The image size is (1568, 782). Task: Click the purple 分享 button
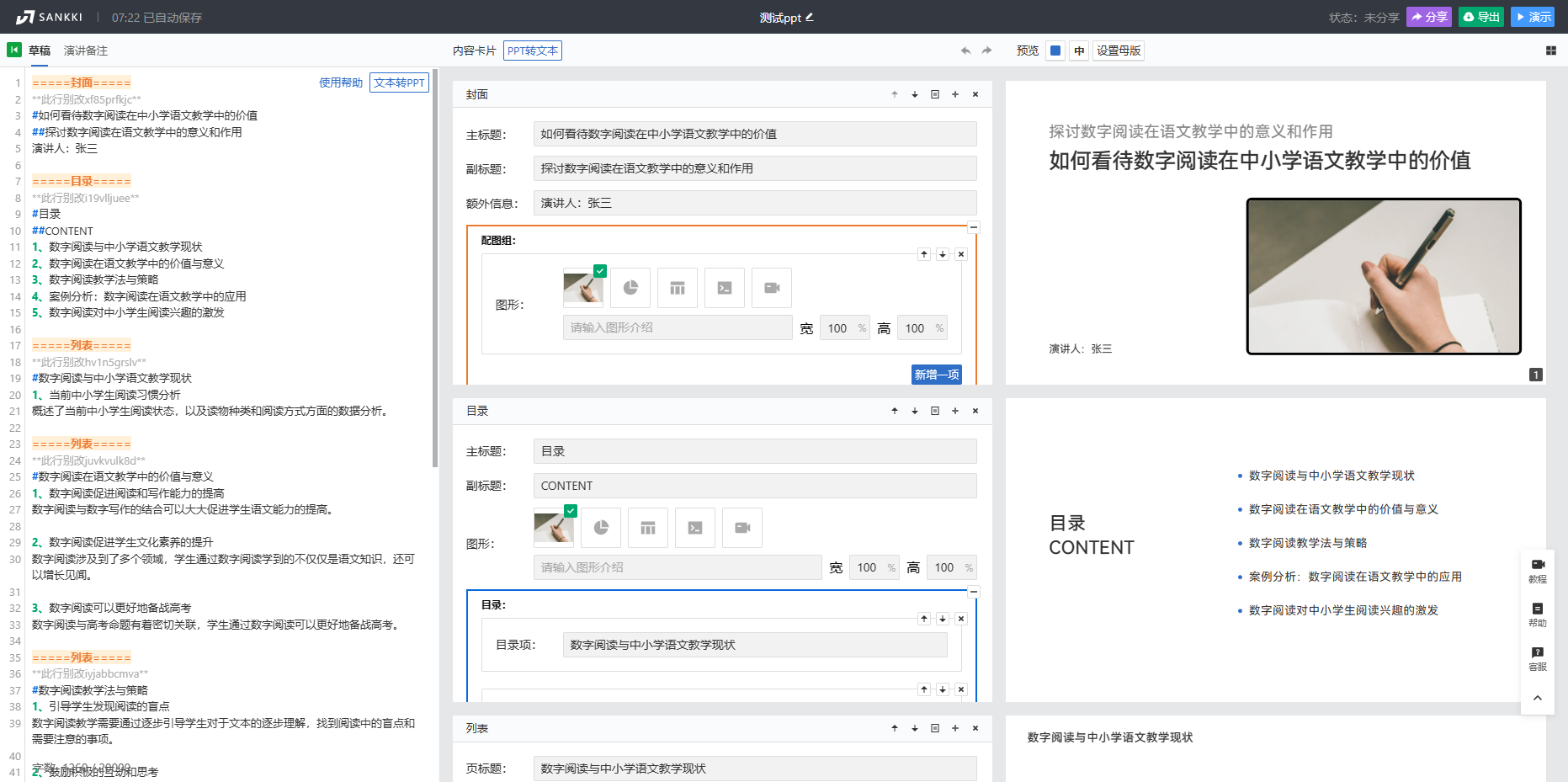click(1429, 17)
